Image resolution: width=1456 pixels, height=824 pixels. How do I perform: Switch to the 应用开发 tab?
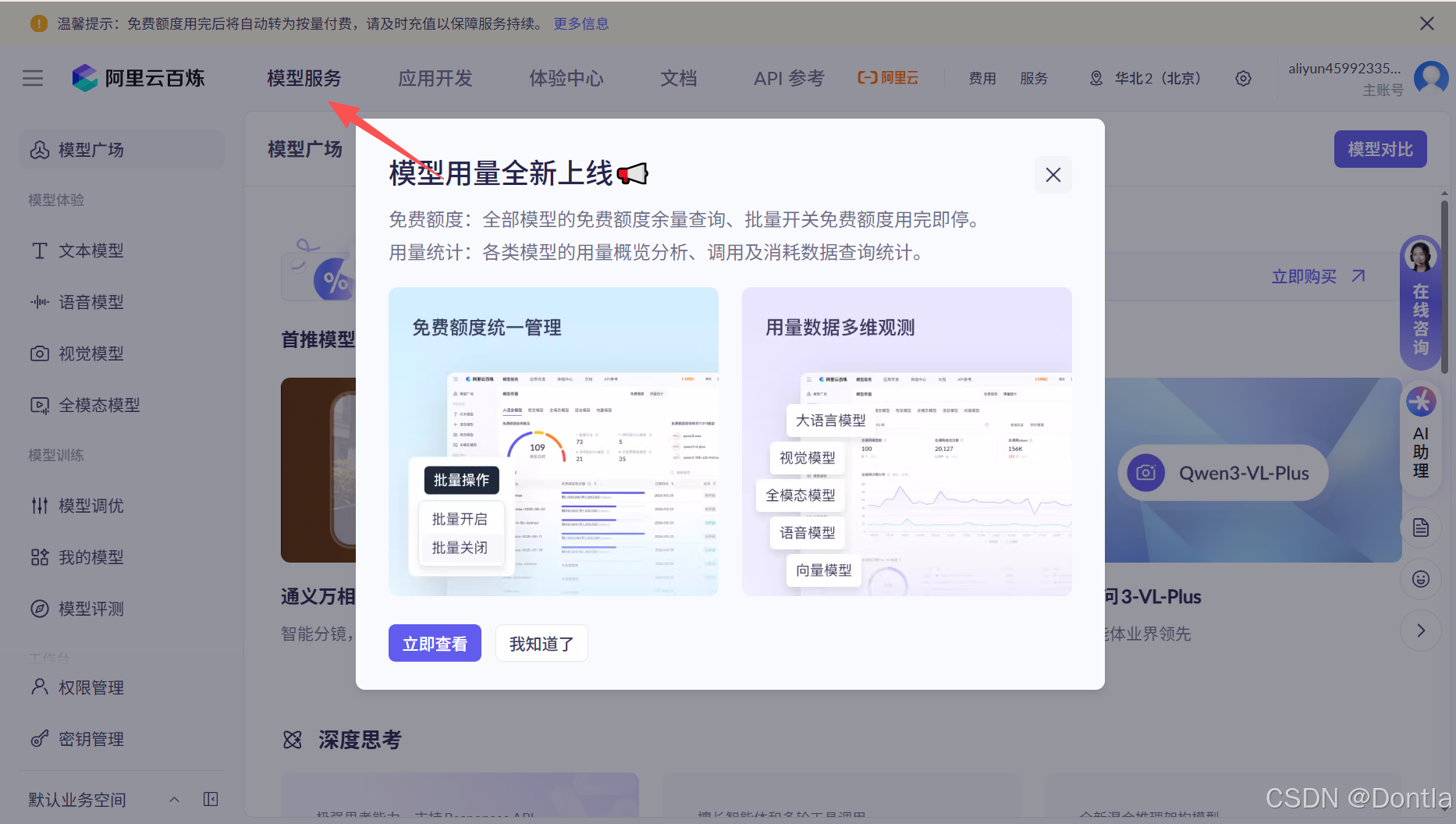(435, 78)
